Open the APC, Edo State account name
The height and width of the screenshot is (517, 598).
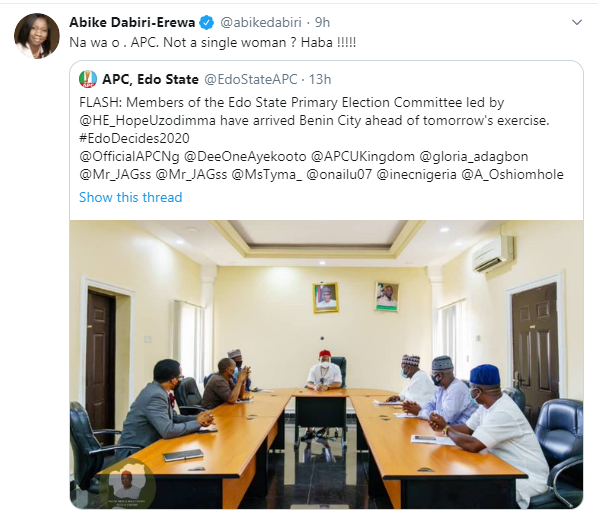coord(150,79)
